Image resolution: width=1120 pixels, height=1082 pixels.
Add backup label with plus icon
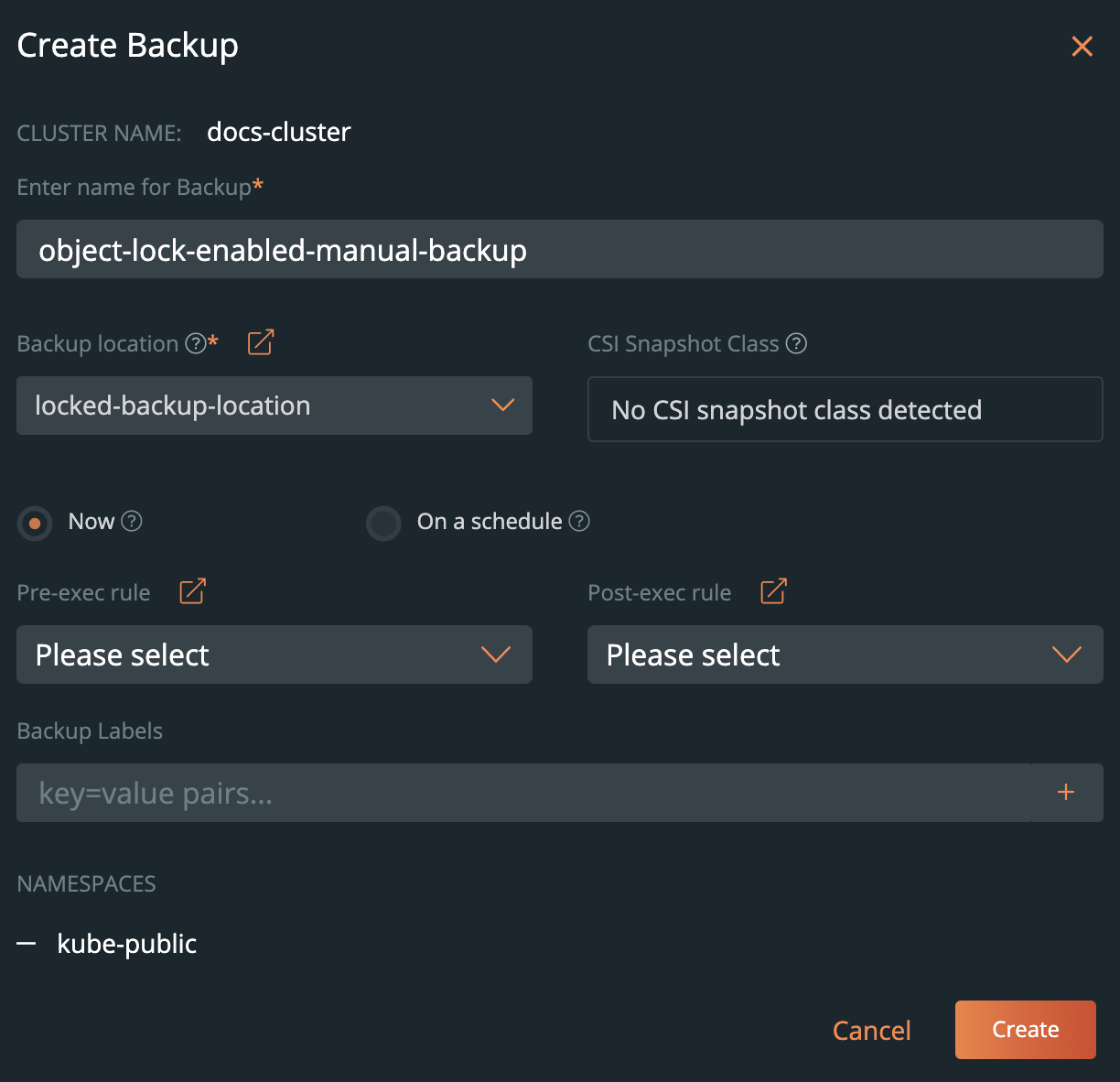[x=1065, y=793]
